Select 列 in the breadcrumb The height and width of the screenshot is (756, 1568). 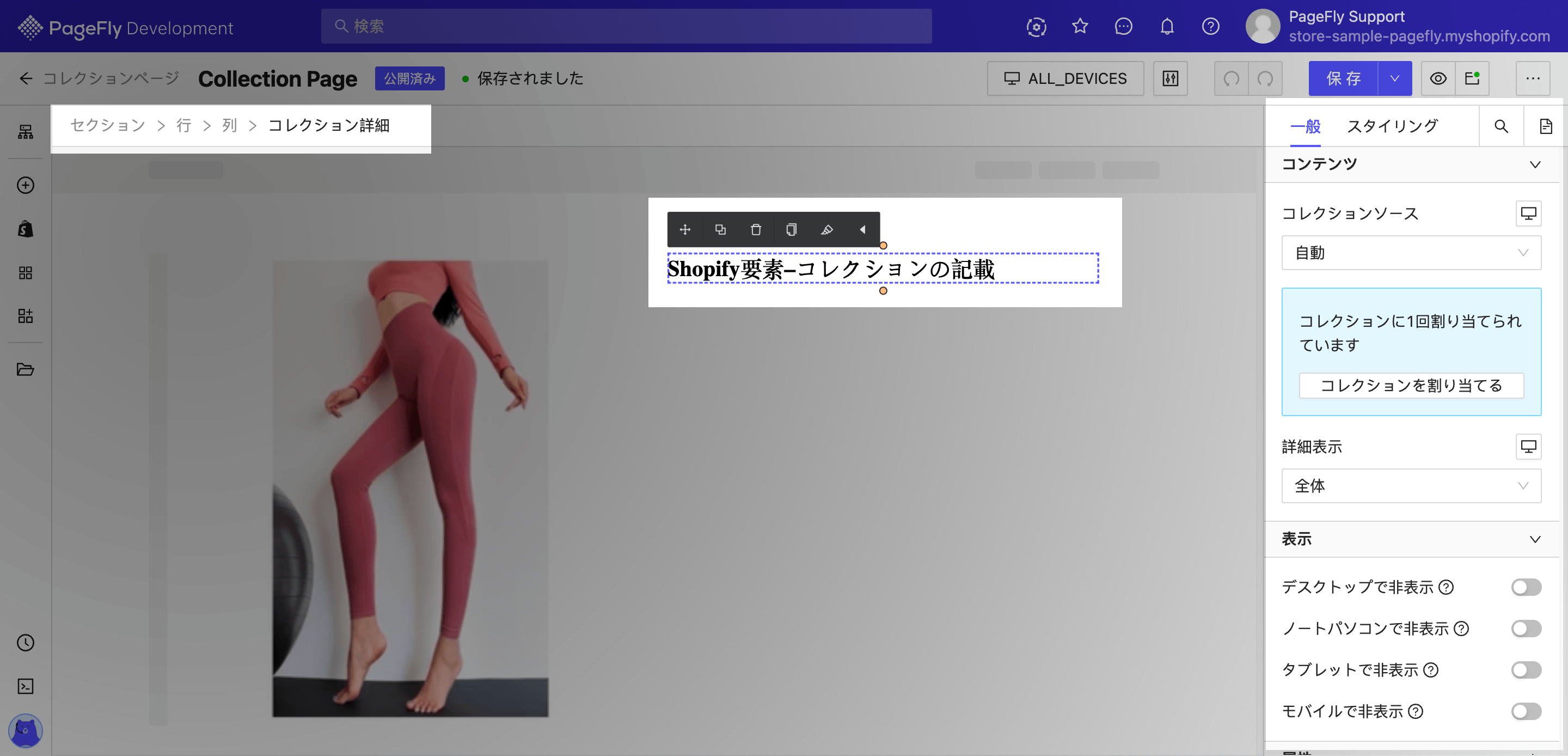[229, 125]
